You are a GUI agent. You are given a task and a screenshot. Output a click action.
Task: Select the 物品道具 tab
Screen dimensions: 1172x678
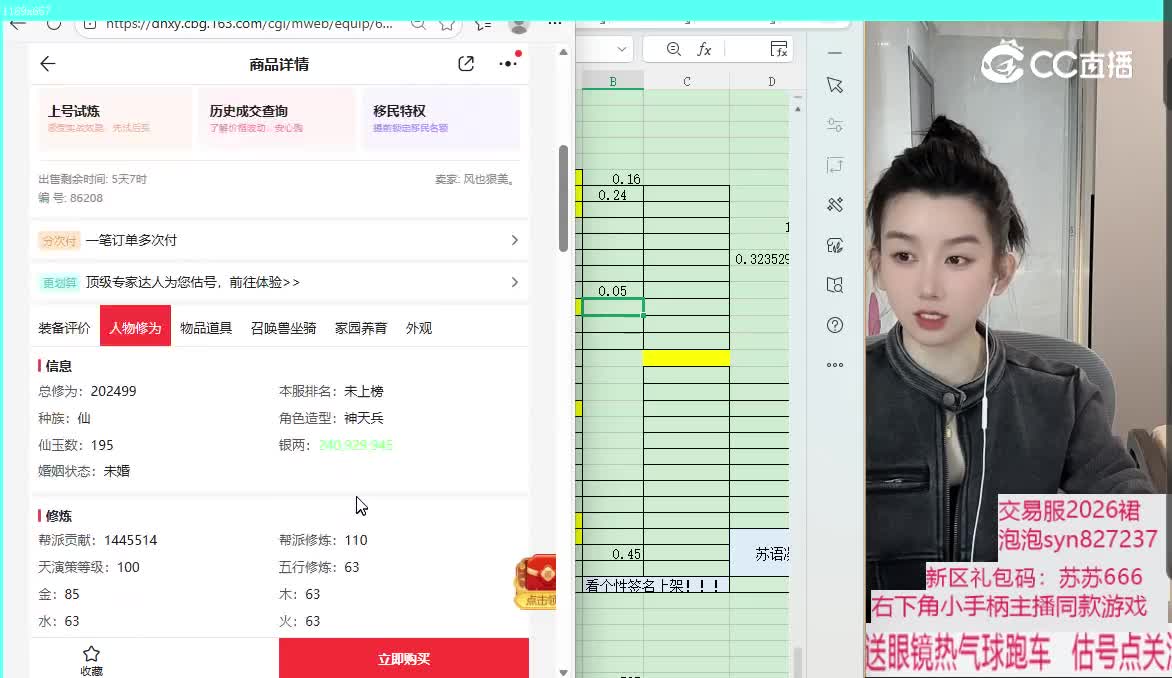pyautogui.click(x=206, y=328)
